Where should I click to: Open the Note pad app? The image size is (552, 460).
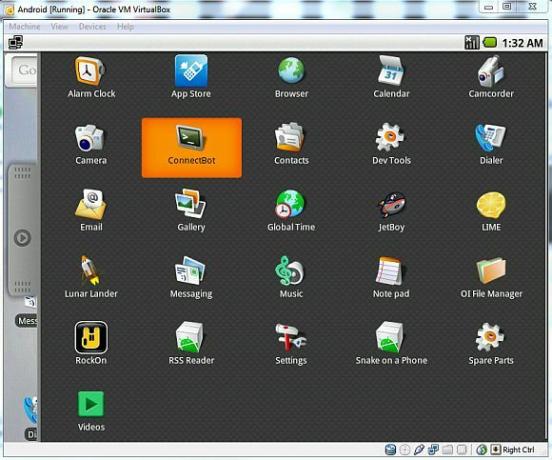point(391,277)
